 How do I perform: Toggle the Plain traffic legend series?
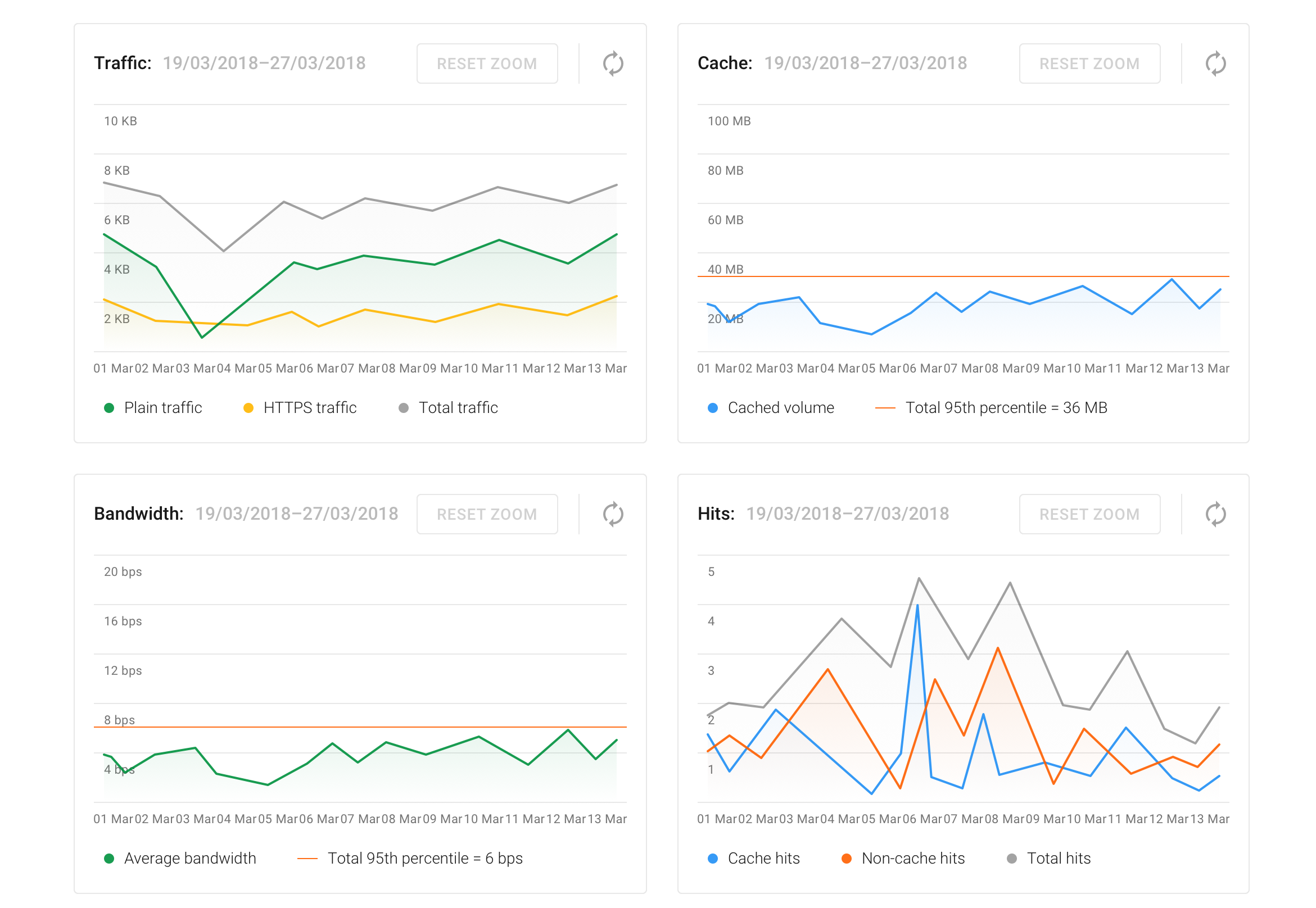pyautogui.click(x=153, y=407)
